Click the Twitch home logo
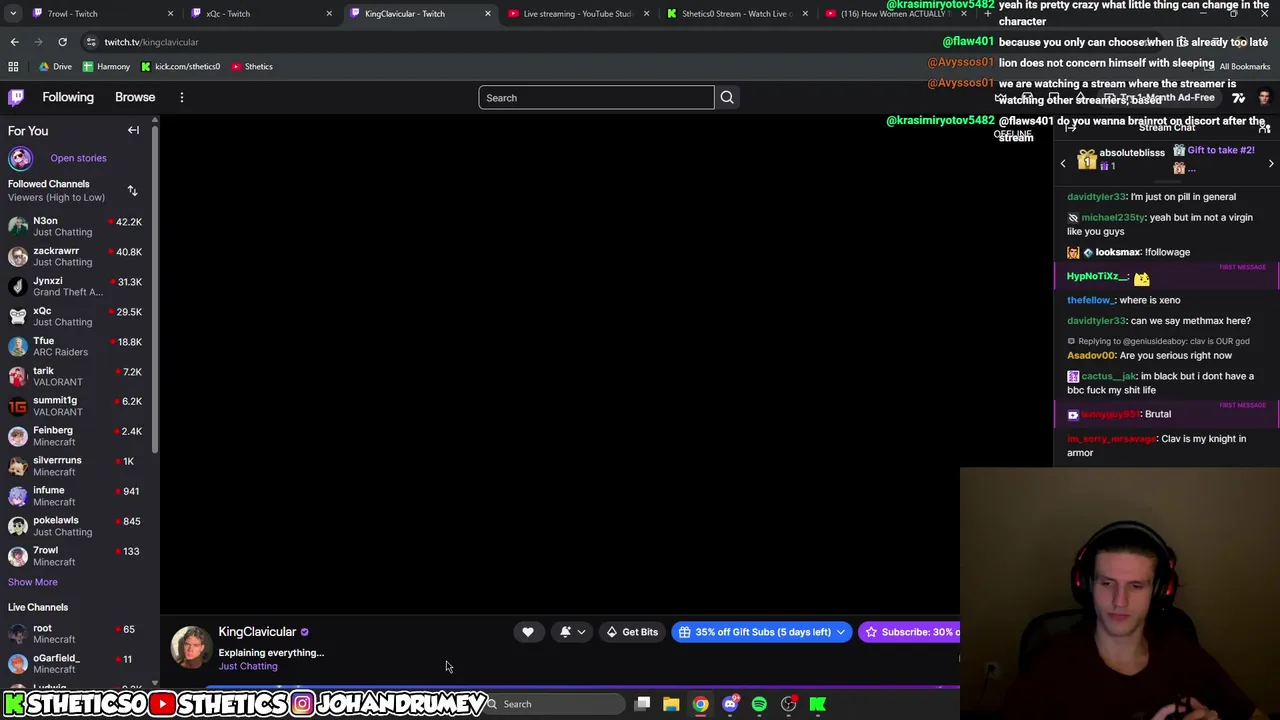This screenshot has width=1280, height=720. tap(16, 97)
